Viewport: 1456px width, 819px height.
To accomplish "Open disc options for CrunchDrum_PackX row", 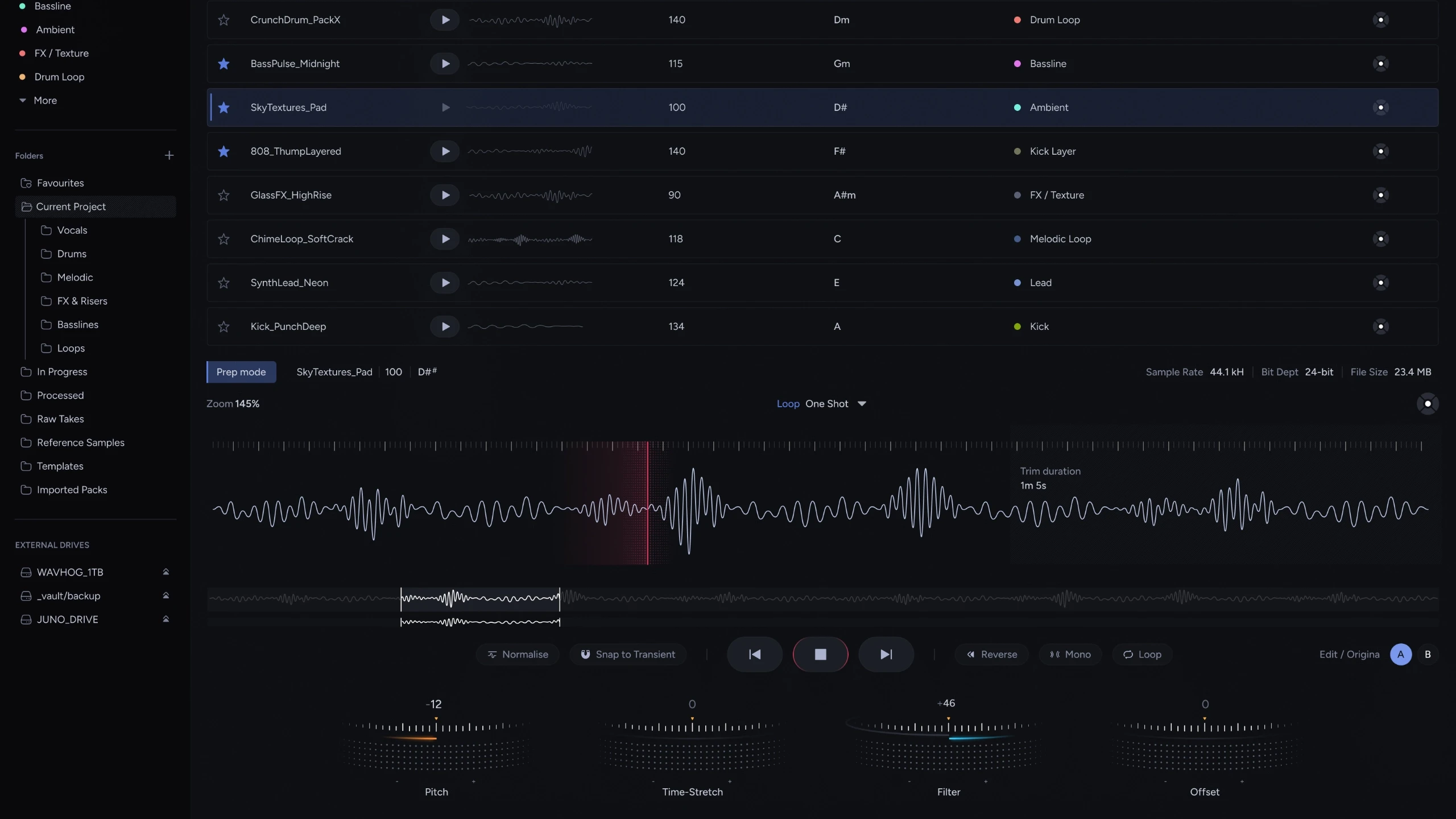I will pos(1380,20).
